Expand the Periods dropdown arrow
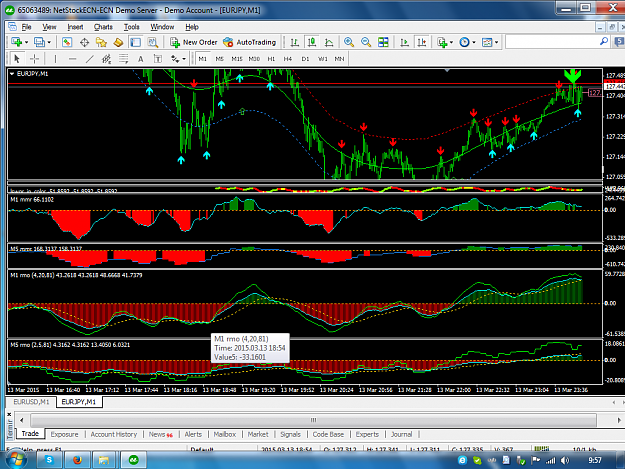Image resolution: width=625 pixels, height=469 pixels. (474, 42)
